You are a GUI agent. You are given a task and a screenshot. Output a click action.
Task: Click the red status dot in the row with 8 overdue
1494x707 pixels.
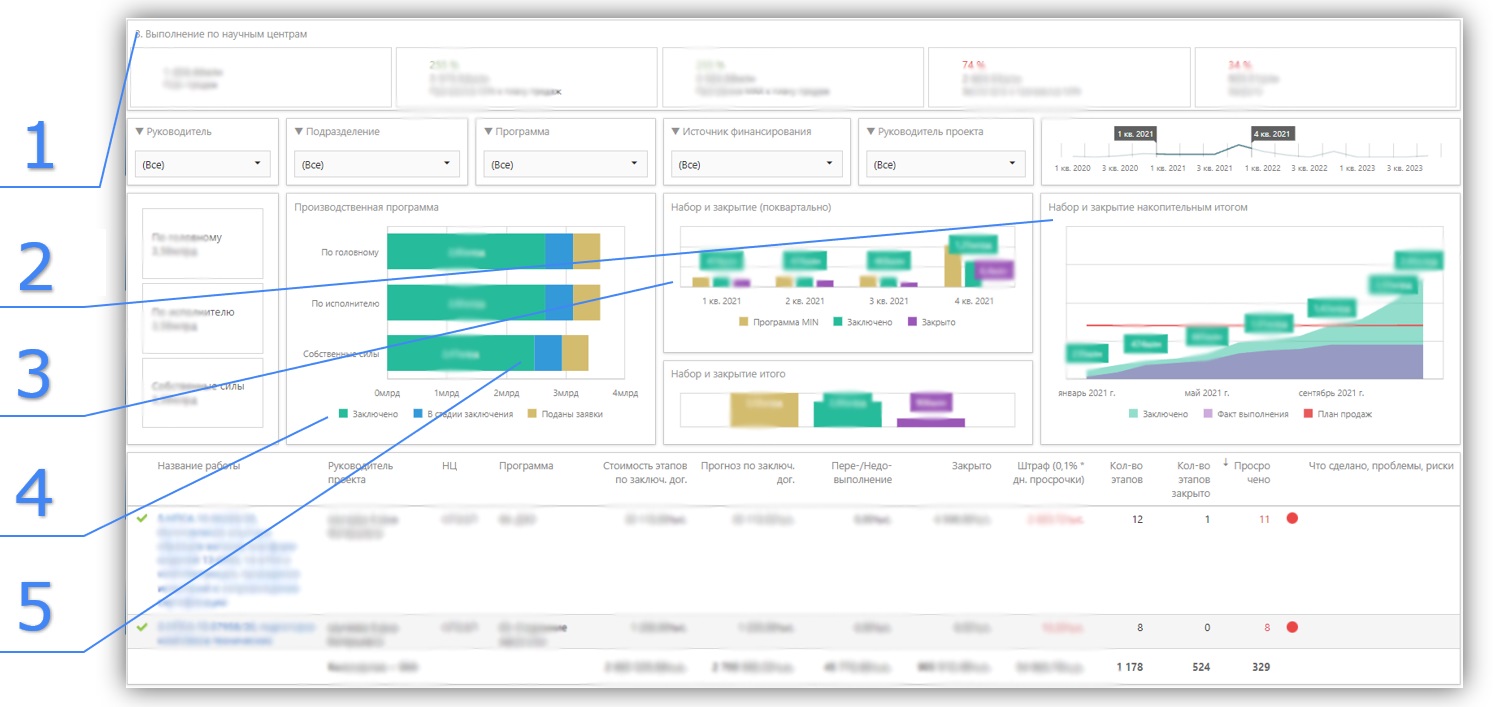pos(1292,627)
